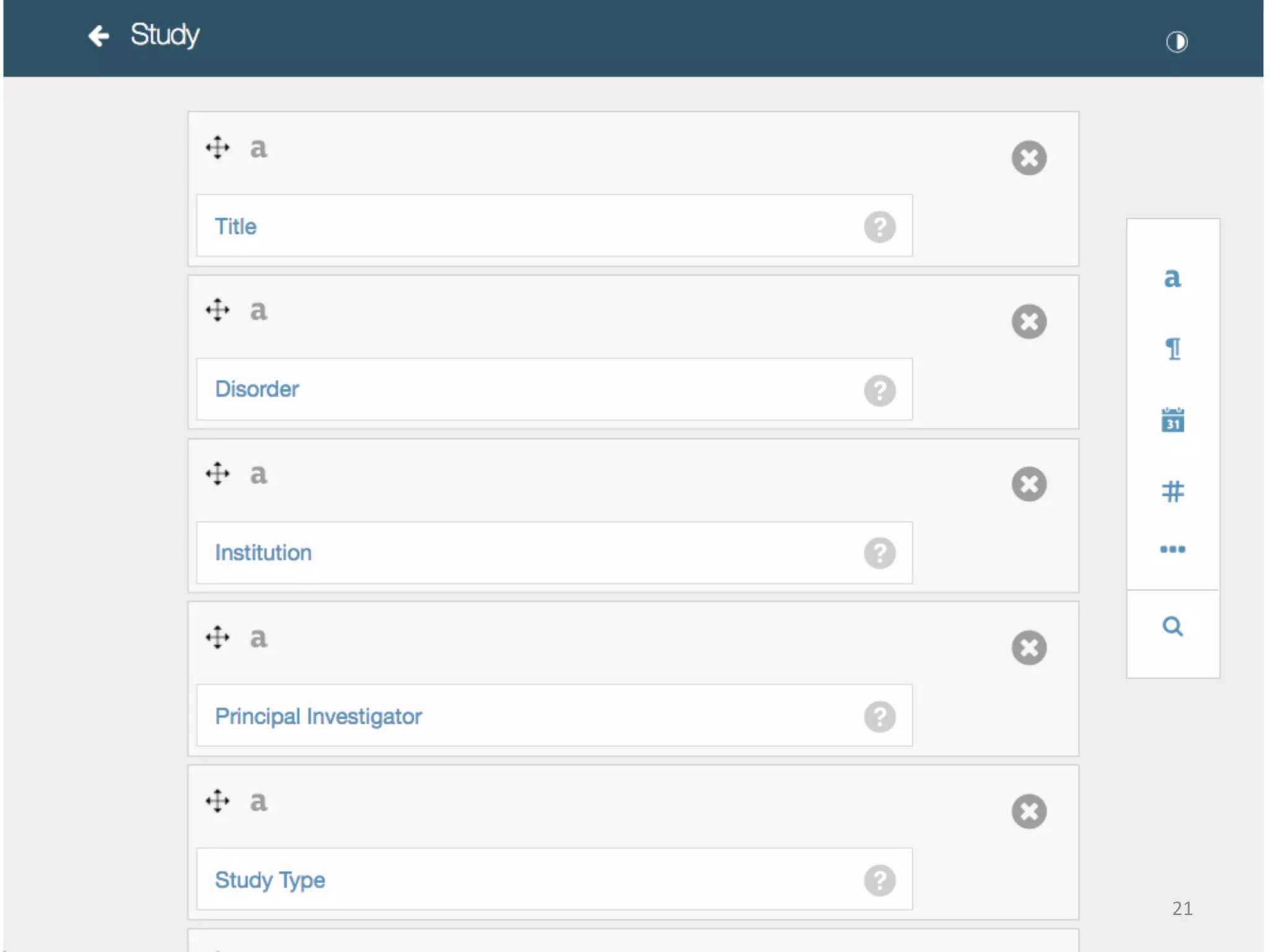Grab the move handle of Title field
The height and width of the screenshot is (952, 1270).
click(218, 148)
